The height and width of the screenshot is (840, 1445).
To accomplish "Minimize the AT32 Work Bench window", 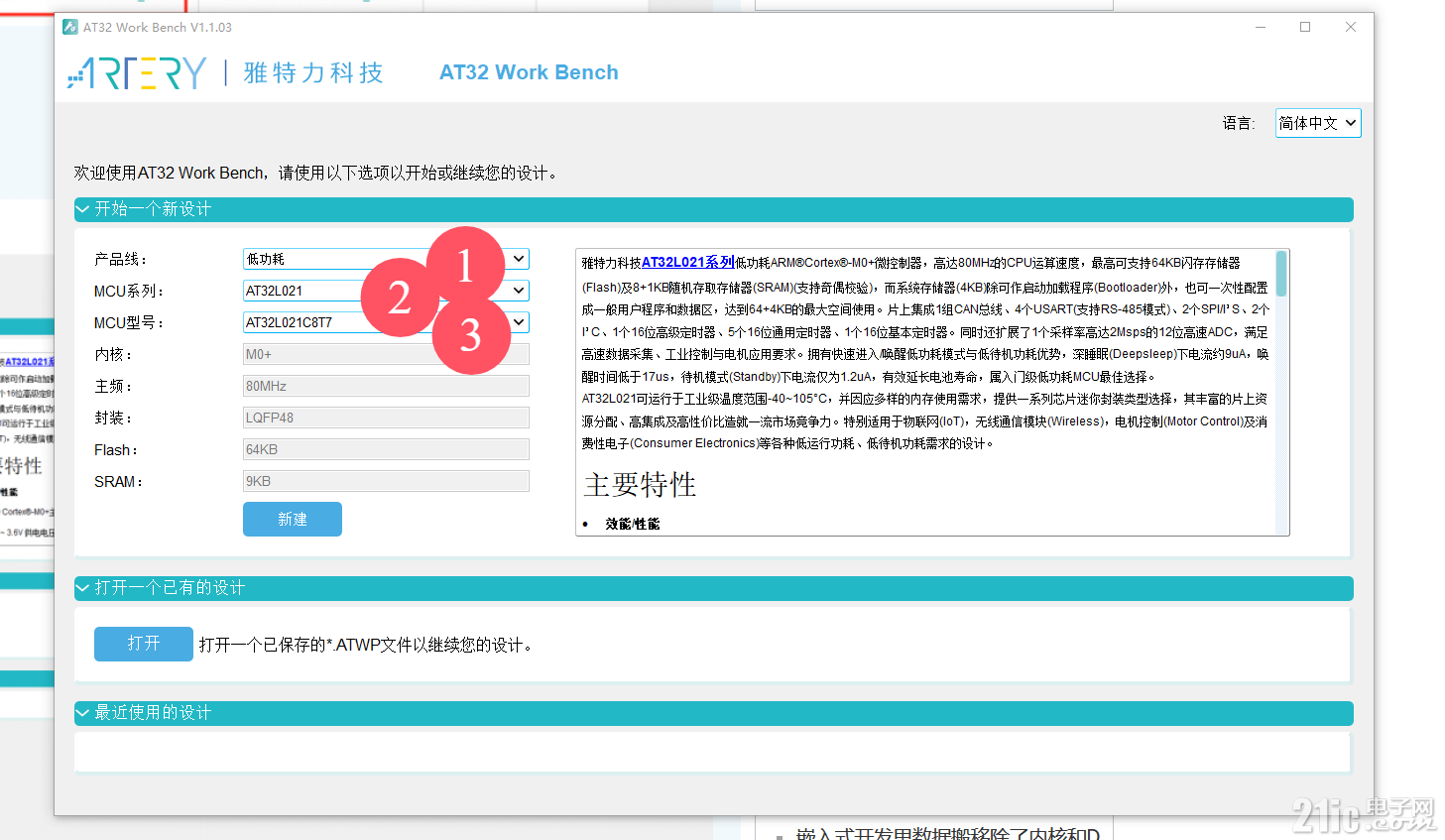I will click(1261, 27).
